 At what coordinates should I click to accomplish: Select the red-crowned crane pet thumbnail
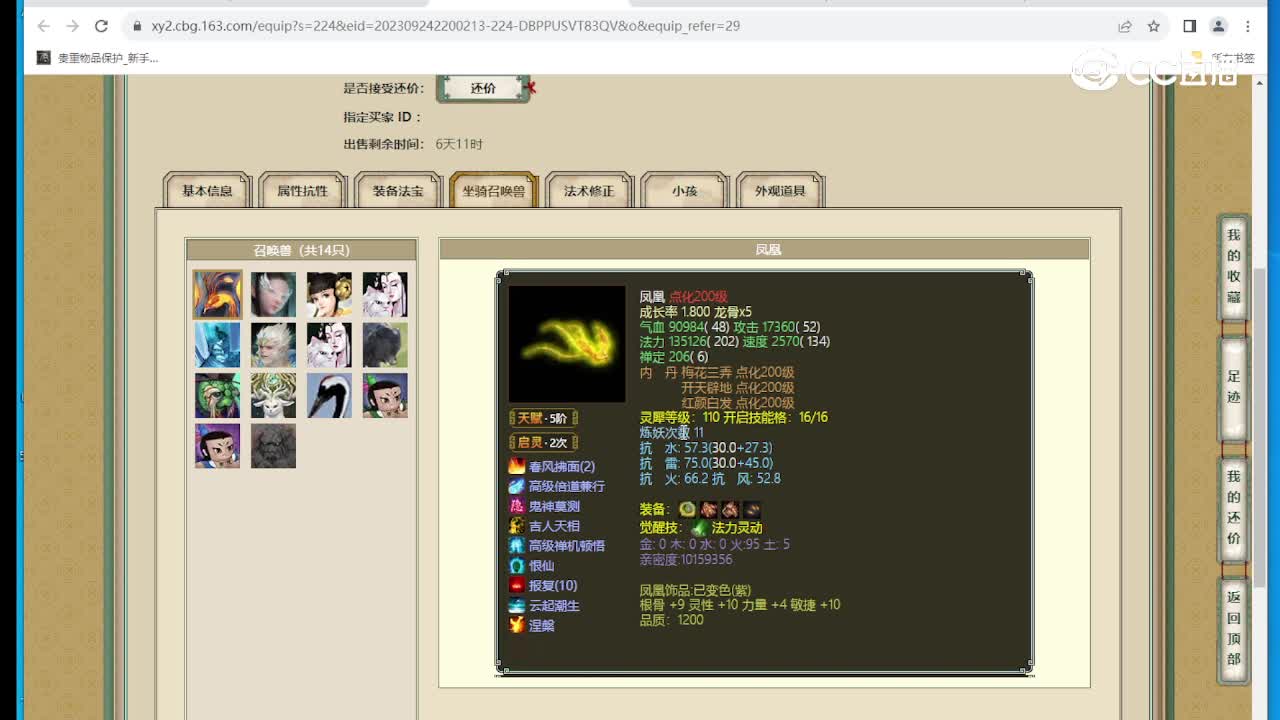click(329, 396)
